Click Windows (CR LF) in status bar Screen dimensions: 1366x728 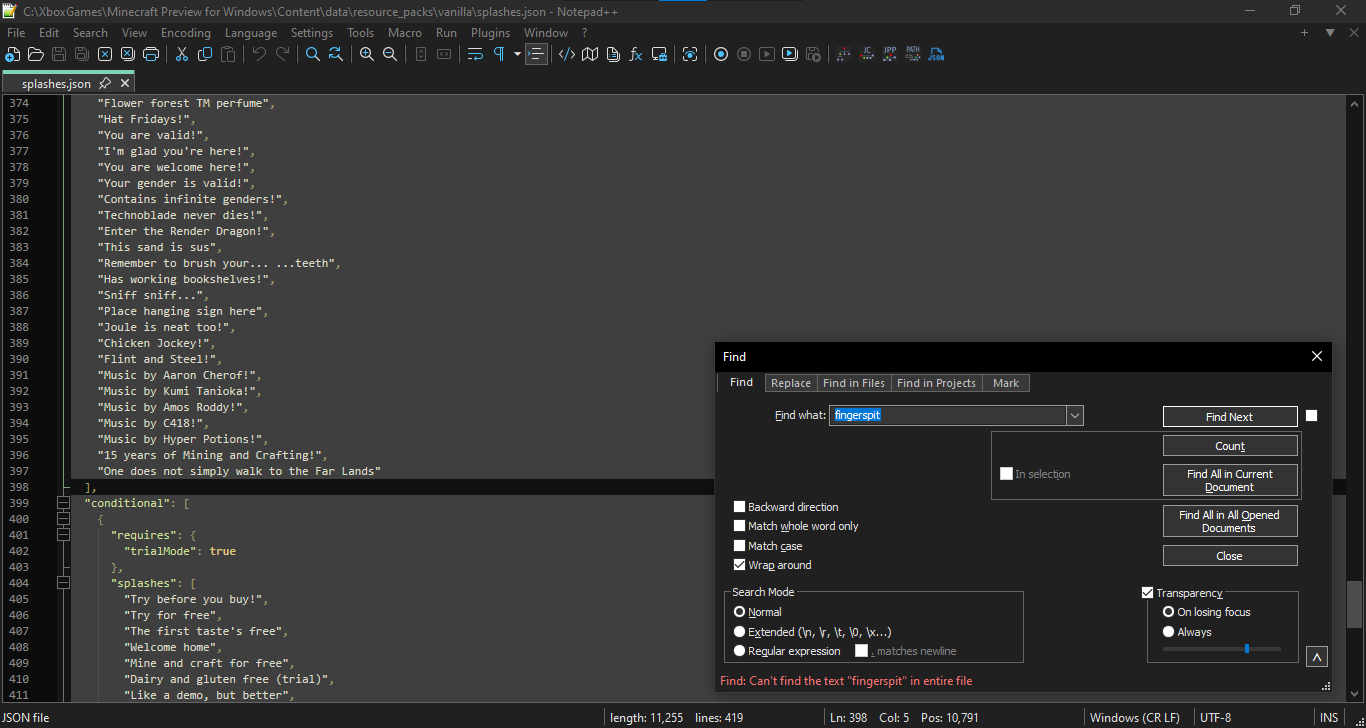pos(1134,718)
